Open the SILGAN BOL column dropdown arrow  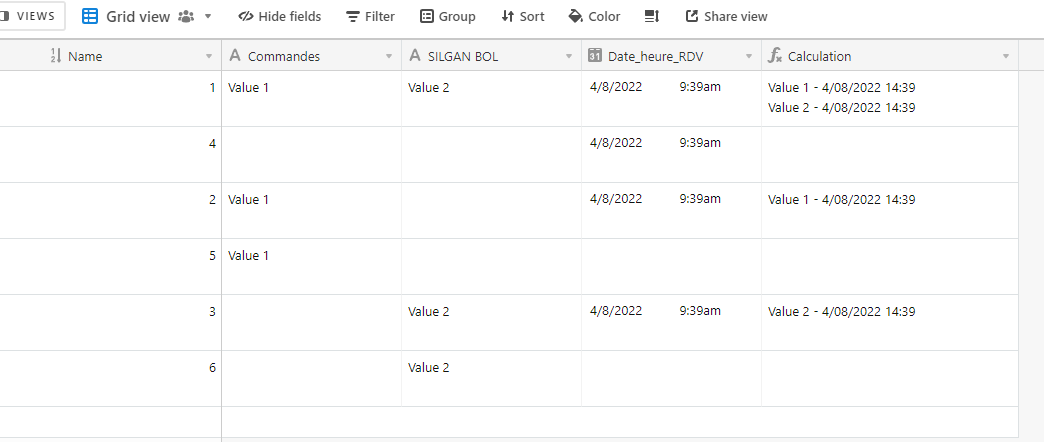pyautogui.click(x=569, y=57)
